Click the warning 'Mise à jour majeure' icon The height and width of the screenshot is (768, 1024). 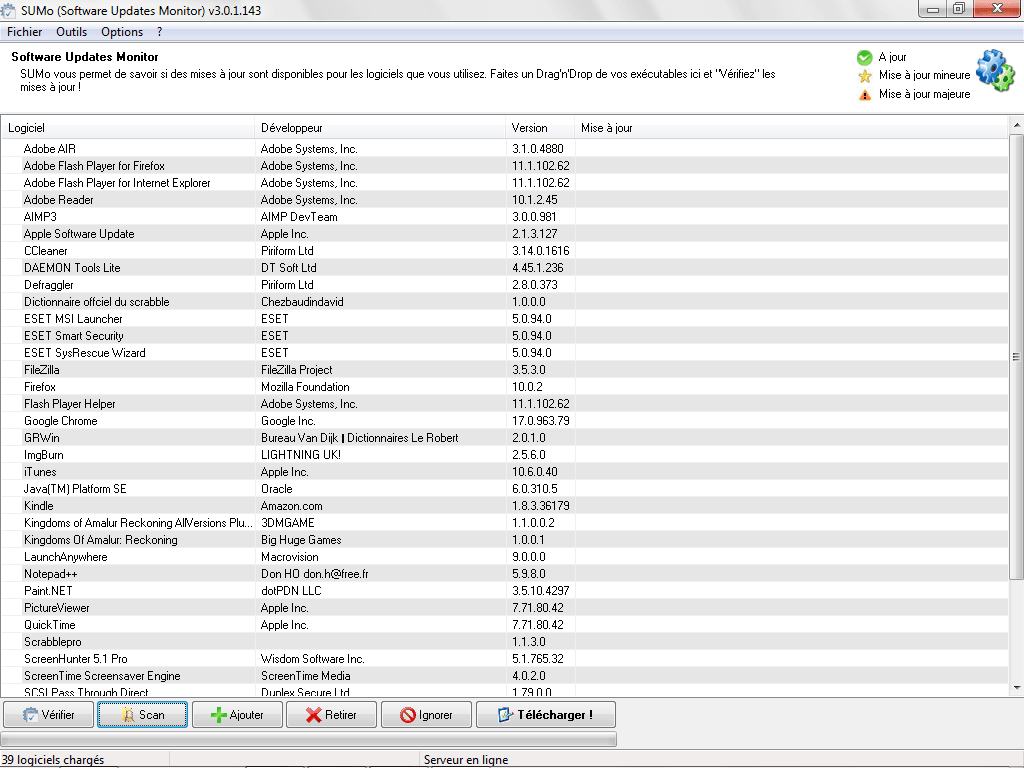coord(865,95)
